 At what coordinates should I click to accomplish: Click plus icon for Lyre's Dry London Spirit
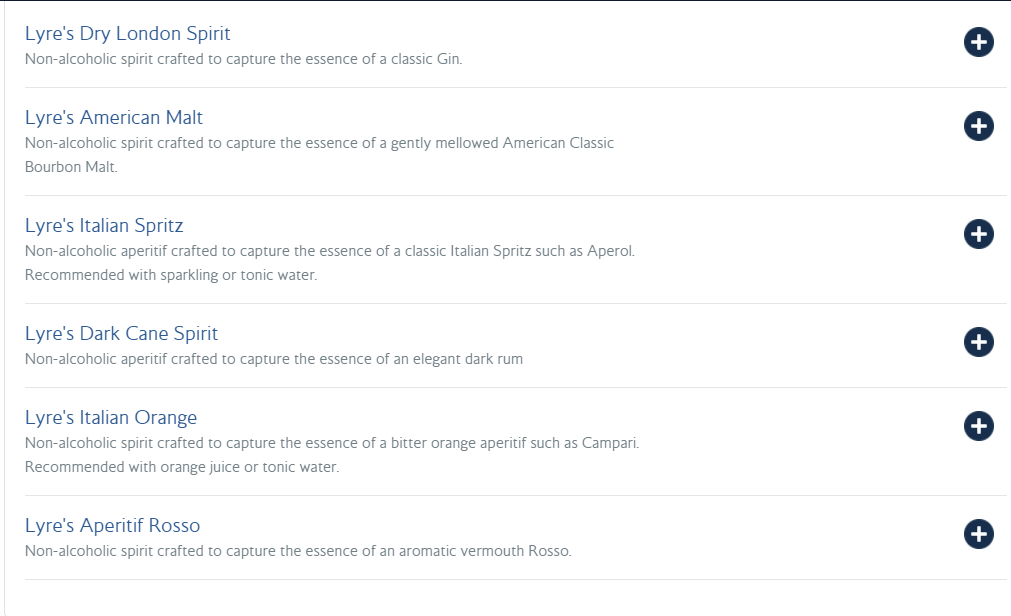(978, 42)
